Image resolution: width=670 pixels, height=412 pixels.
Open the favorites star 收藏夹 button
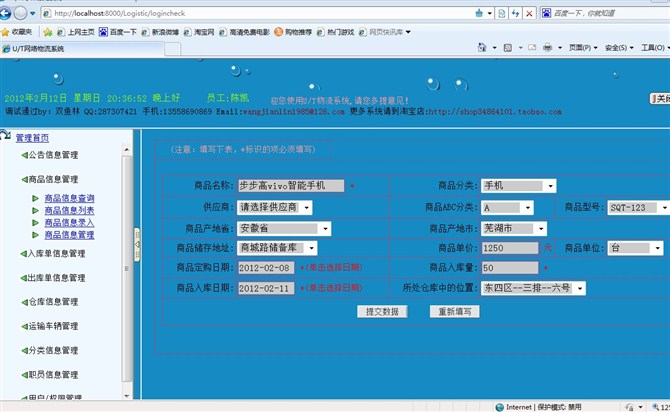(17, 32)
